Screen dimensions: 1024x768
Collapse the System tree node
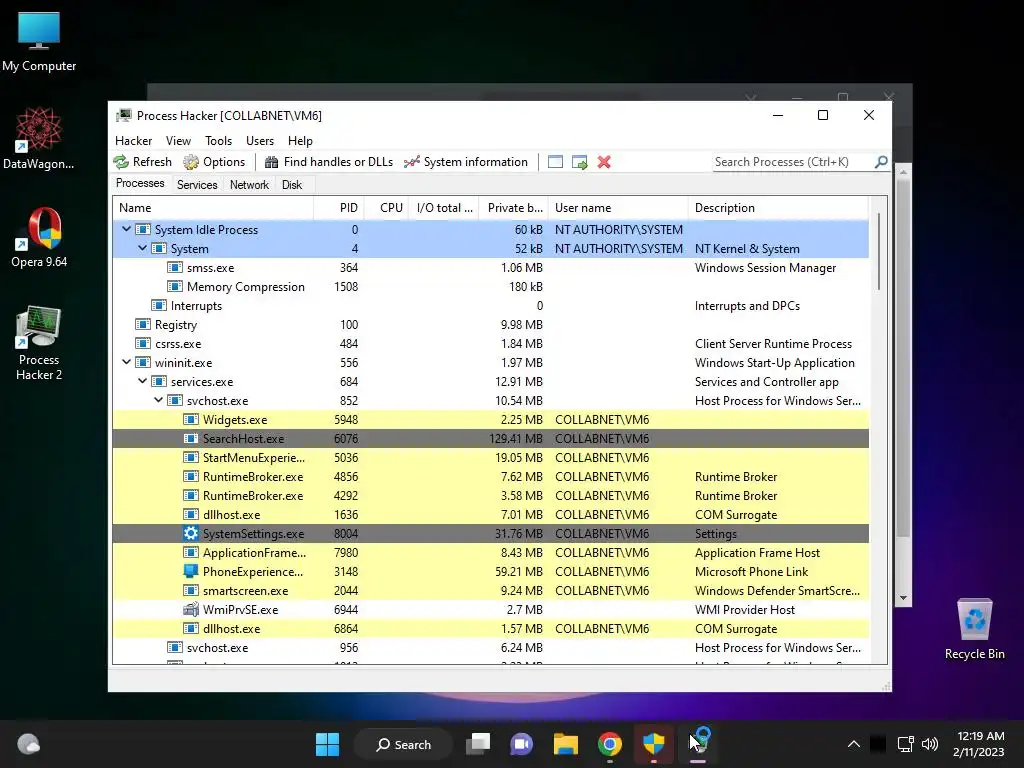tap(142, 248)
